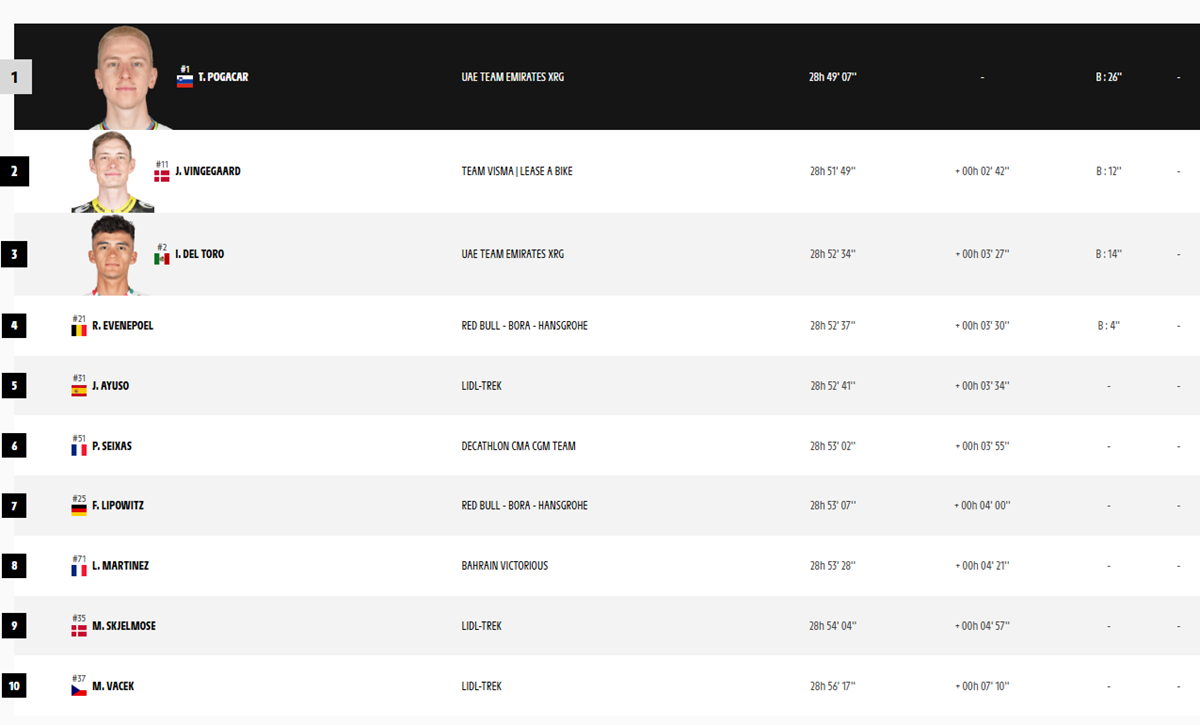Select rank 1 position badge
This screenshot has height=725, width=1200.
tap(16, 77)
